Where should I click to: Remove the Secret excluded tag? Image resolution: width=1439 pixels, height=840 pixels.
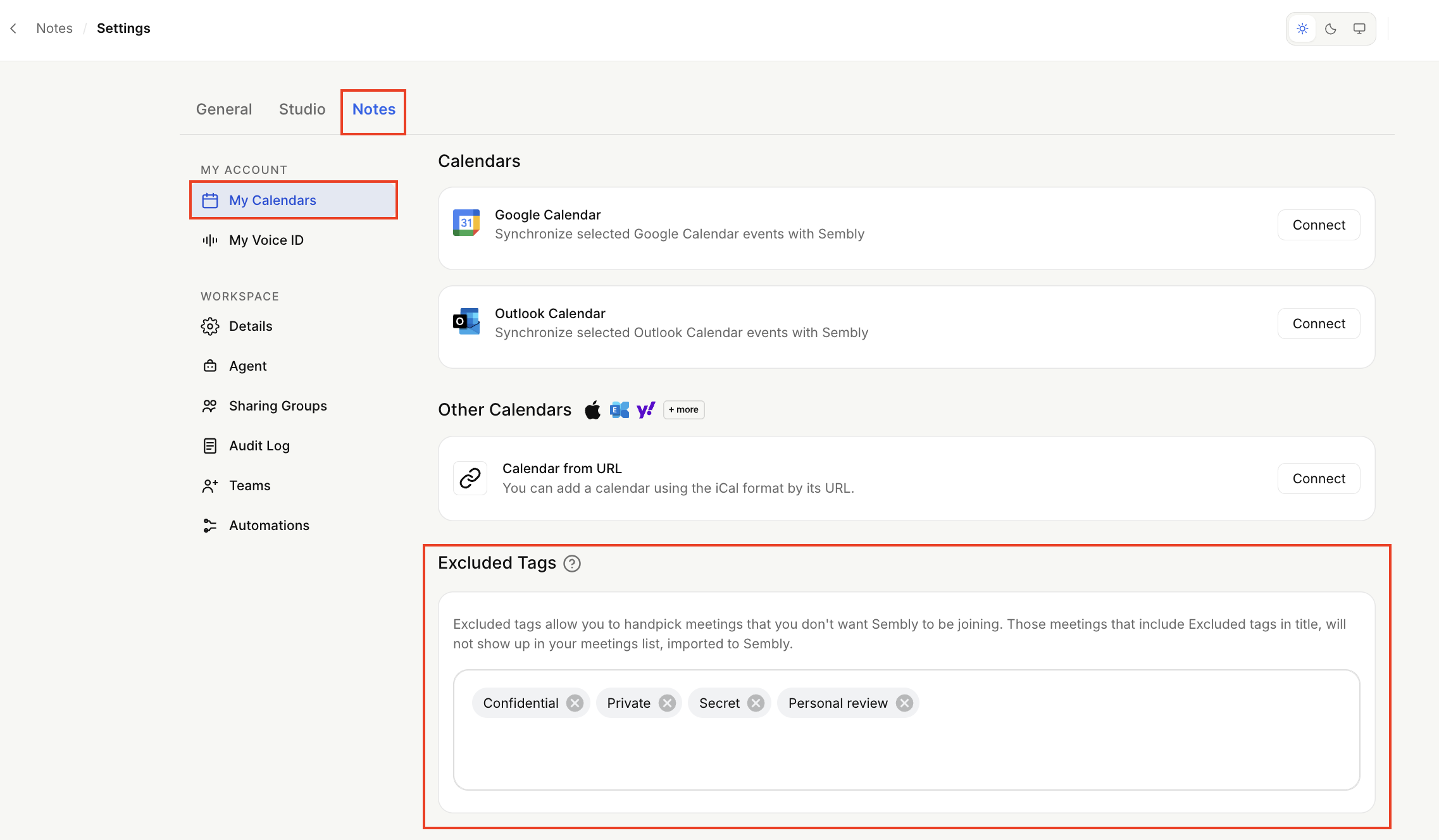(756, 703)
